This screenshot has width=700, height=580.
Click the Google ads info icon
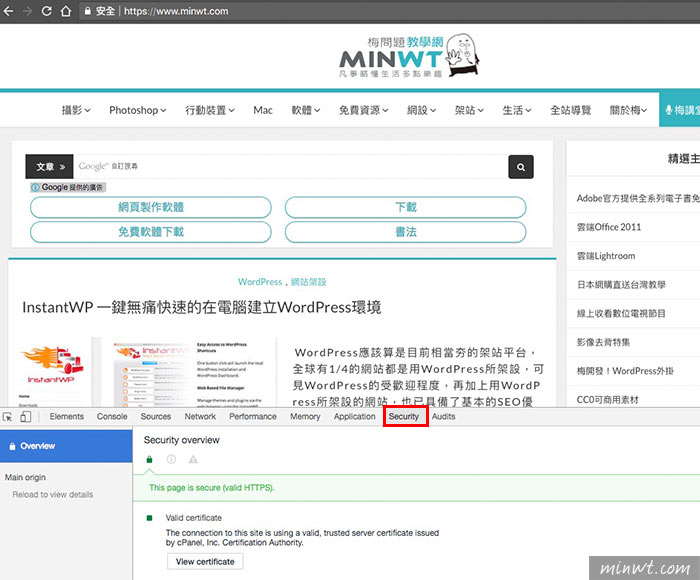tap(35, 188)
